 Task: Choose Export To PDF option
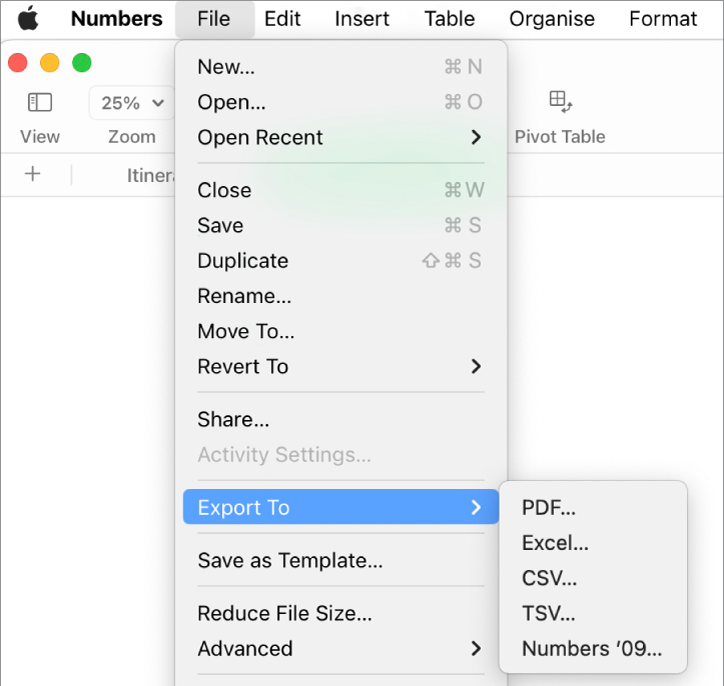(x=549, y=508)
